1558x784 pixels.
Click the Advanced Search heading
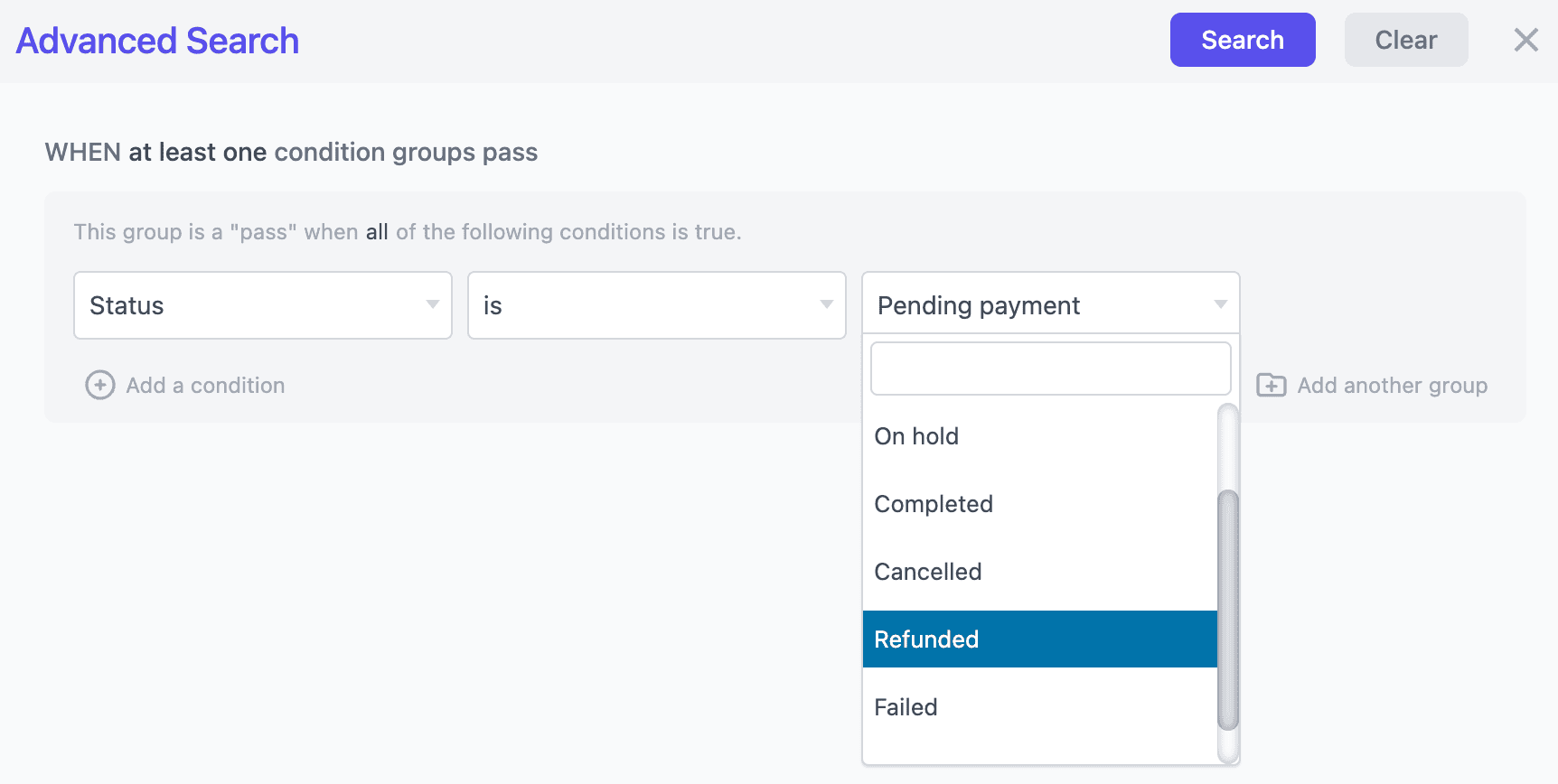click(157, 41)
